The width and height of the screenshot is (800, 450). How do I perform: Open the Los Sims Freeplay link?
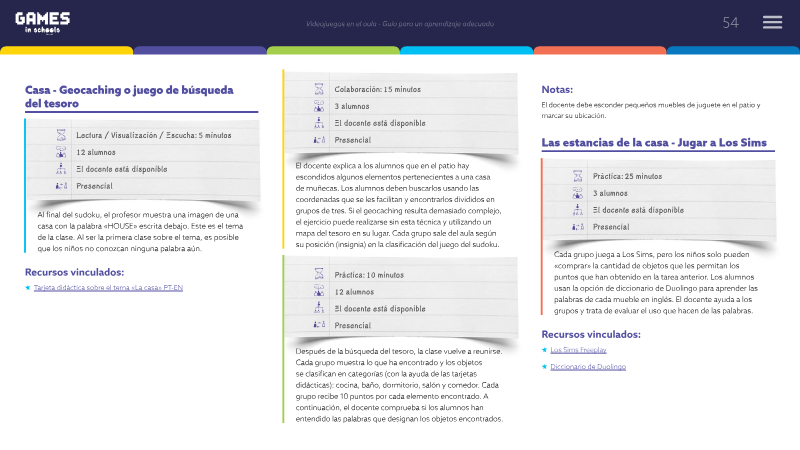pyautogui.click(x=578, y=350)
